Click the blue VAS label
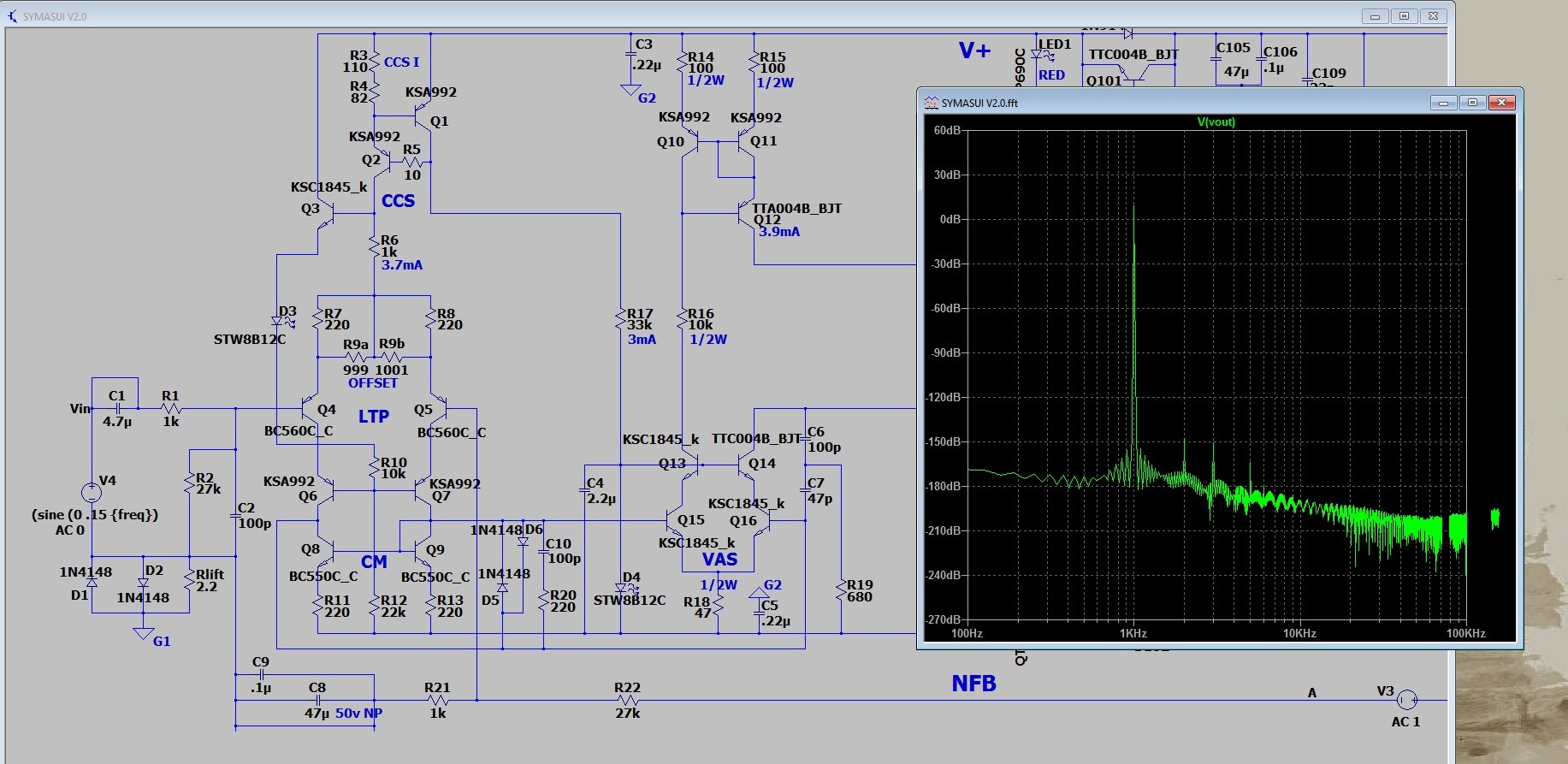Viewport: 1568px width, 764px height. point(719,560)
